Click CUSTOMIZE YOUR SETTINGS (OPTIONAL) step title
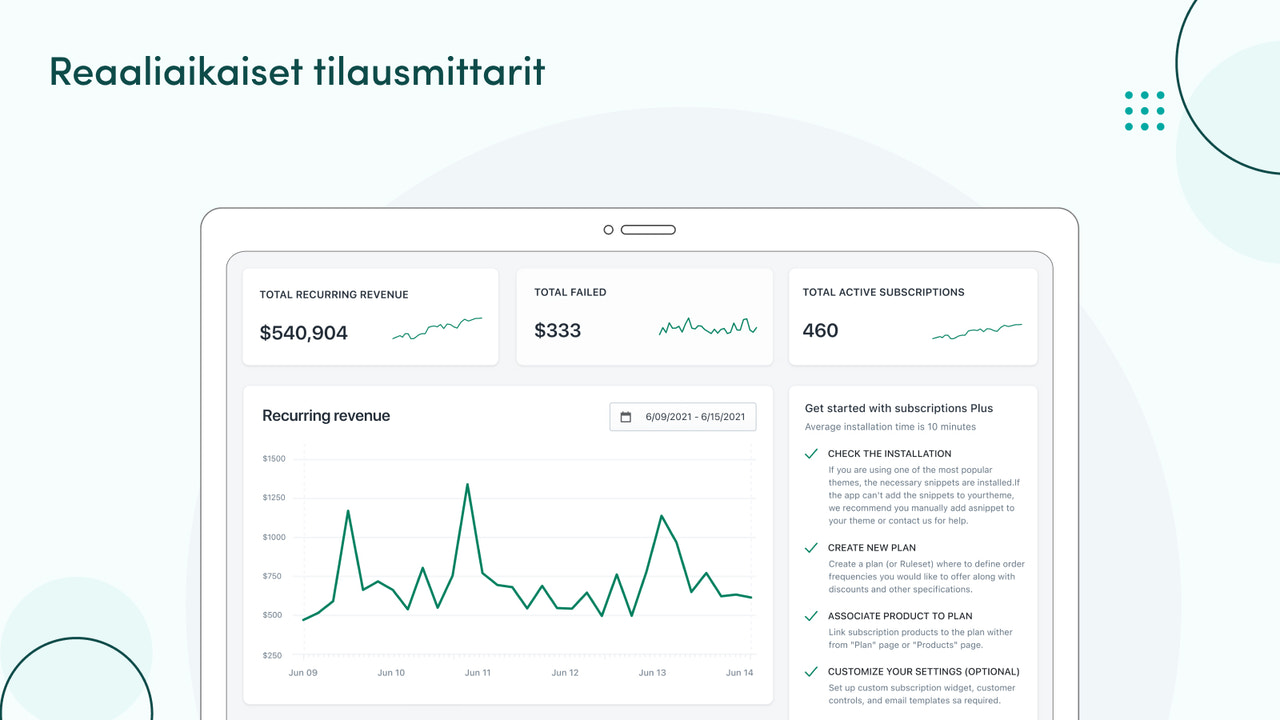The width and height of the screenshot is (1280, 720). click(924, 672)
